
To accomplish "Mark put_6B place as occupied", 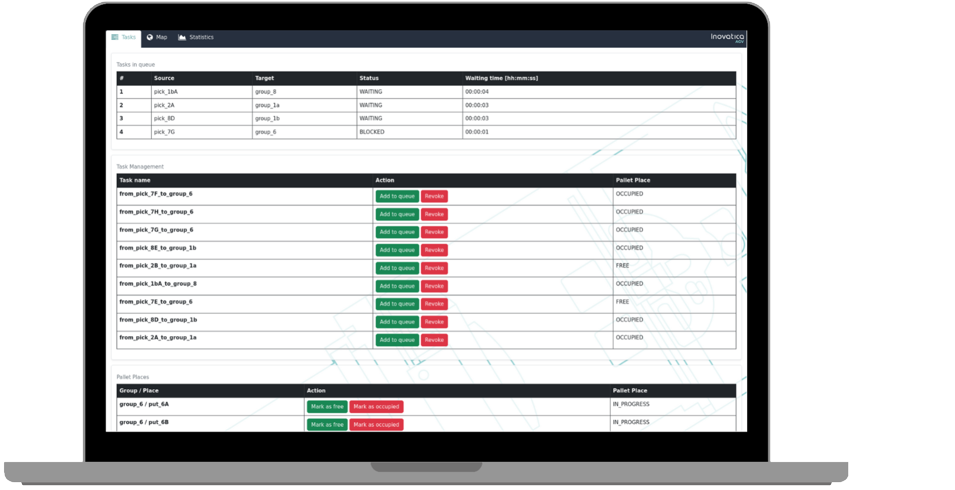I will [x=376, y=425].
